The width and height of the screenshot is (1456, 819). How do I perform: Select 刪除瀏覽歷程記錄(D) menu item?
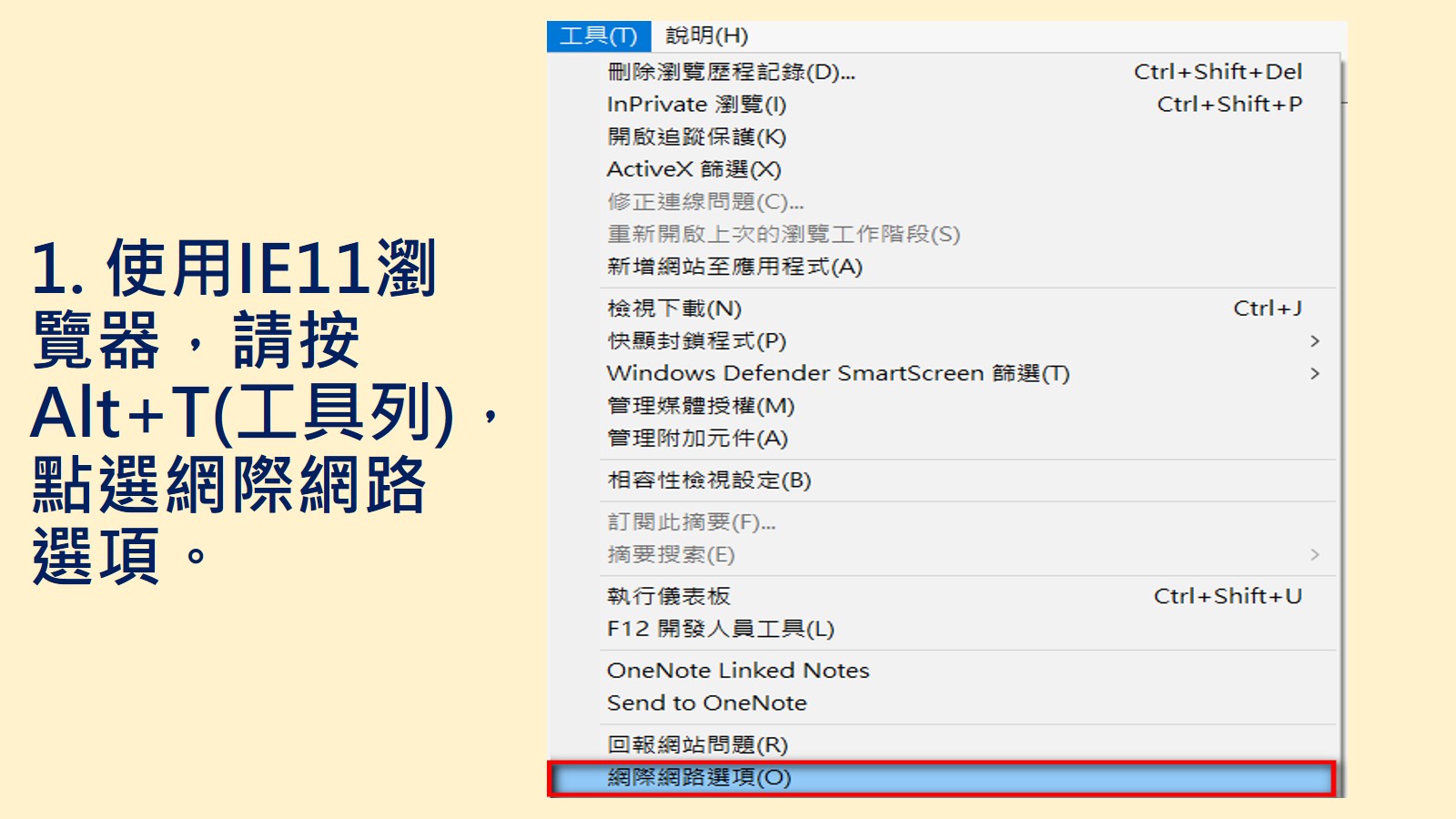coord(731,72)
